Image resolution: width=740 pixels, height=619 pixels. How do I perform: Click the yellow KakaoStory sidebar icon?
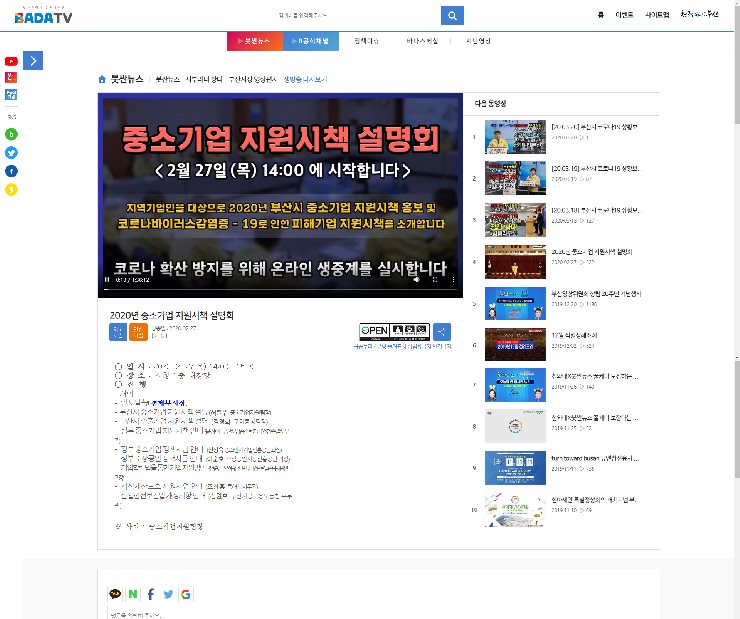[11, 188]
